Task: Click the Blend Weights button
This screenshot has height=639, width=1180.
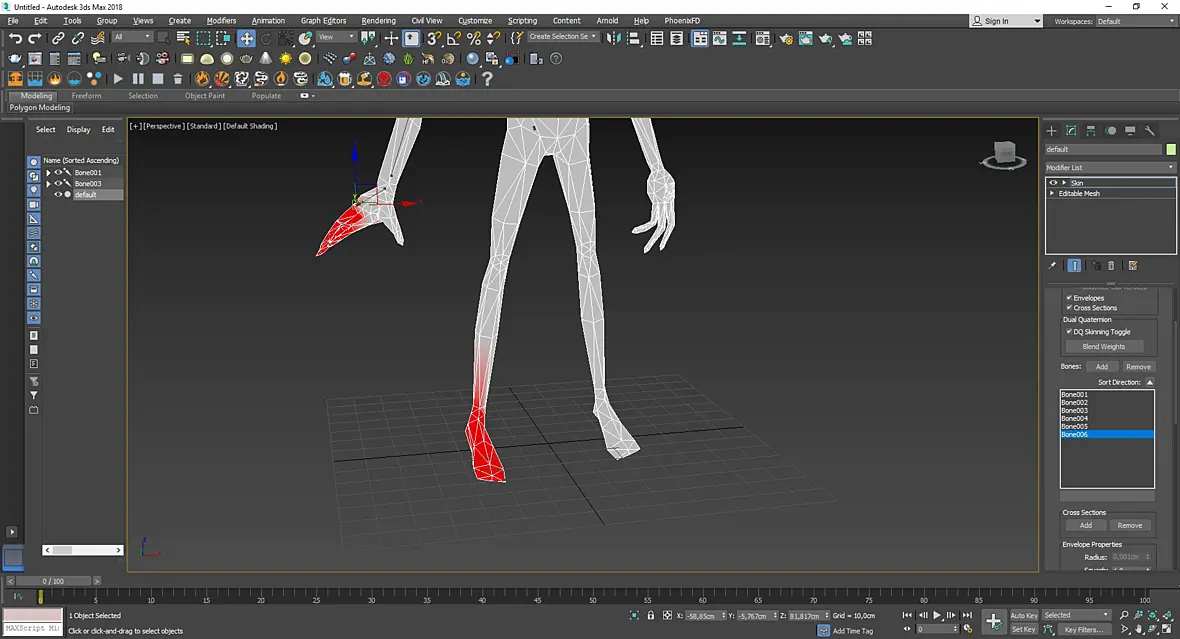Action: click(1103, 346)
